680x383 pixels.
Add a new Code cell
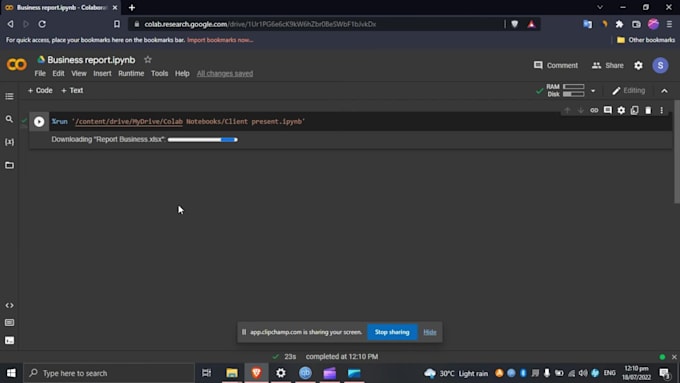(40, 90)
